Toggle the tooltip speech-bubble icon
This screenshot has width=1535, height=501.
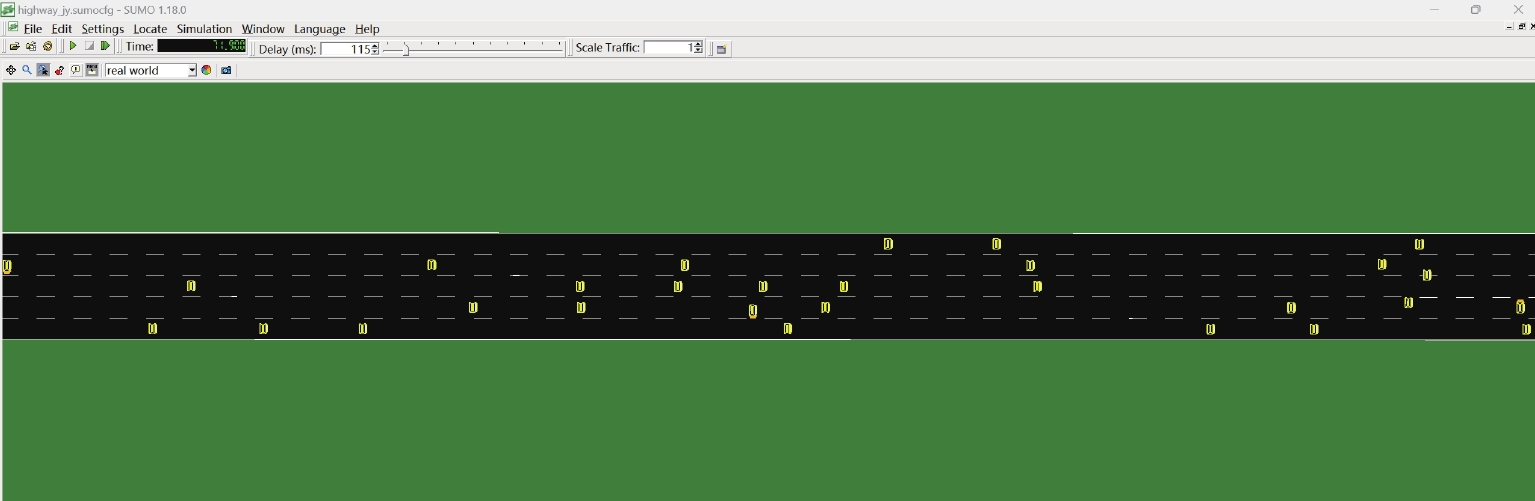(x=76, y=71)
